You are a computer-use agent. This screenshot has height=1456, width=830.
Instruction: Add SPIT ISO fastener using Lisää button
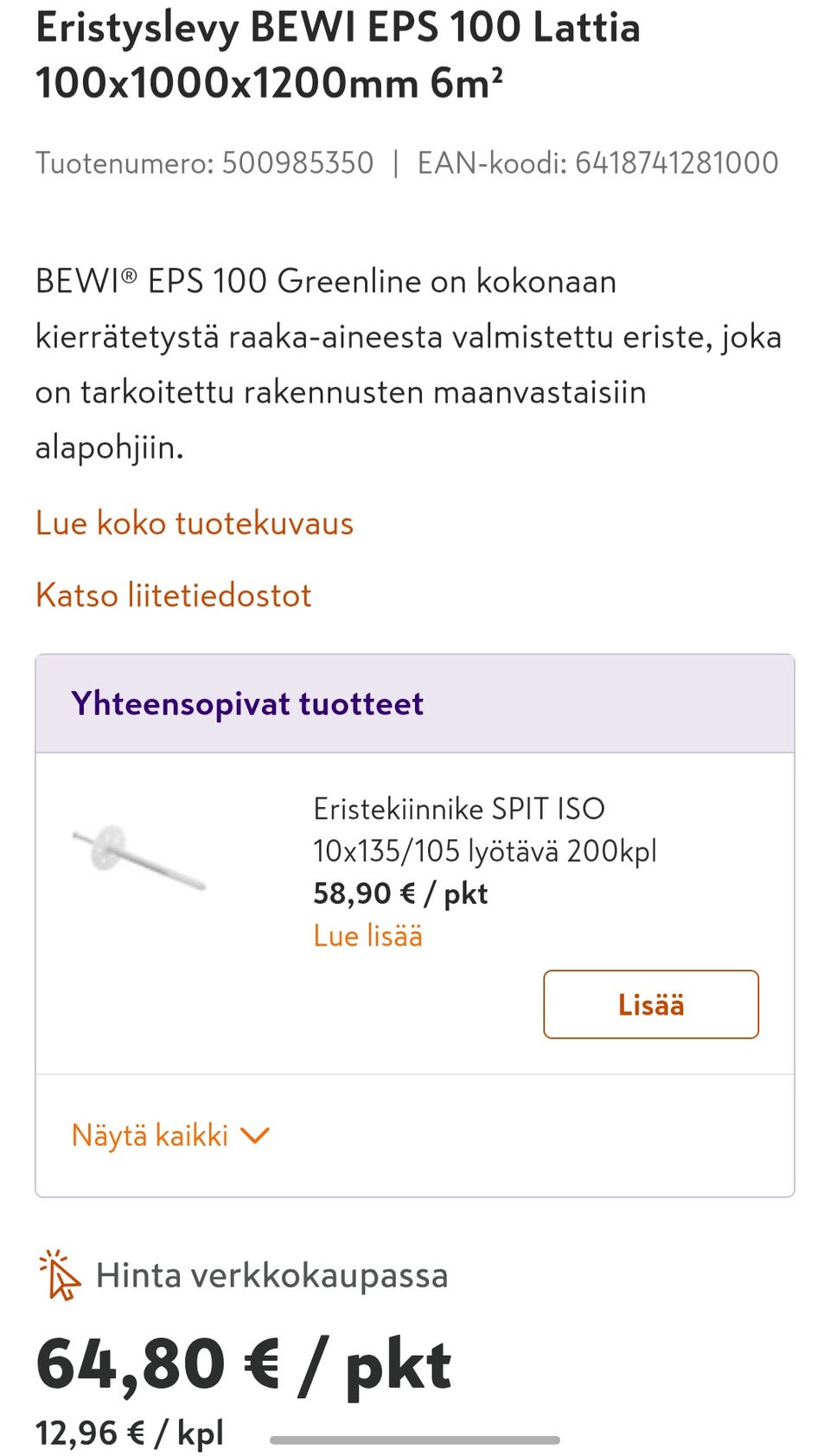tap(650, 1005)
